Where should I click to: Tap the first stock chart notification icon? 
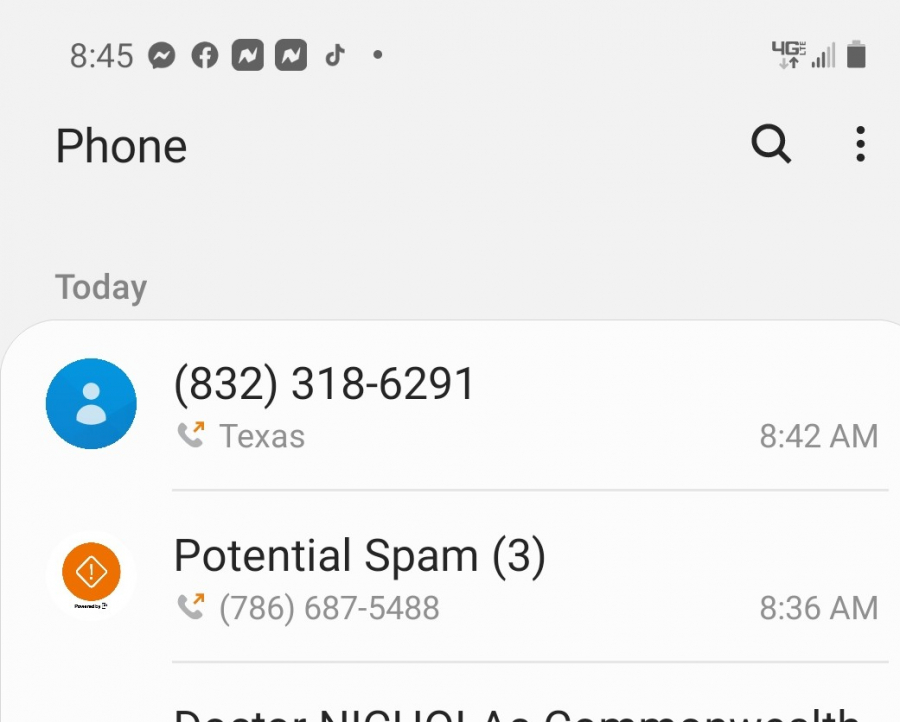tap(247, 55)
